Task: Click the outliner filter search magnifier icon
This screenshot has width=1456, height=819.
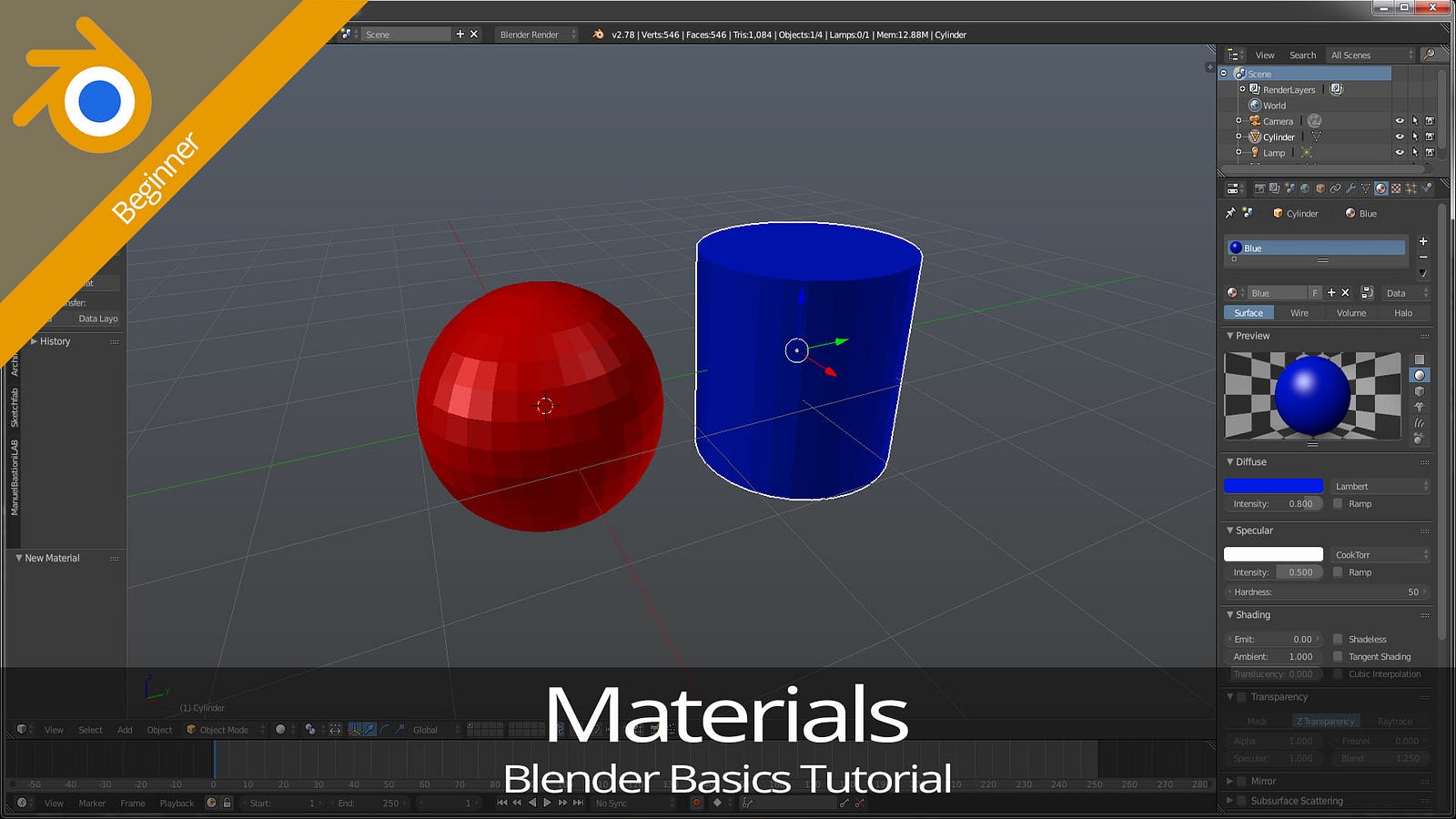Action: (1429, 55)
